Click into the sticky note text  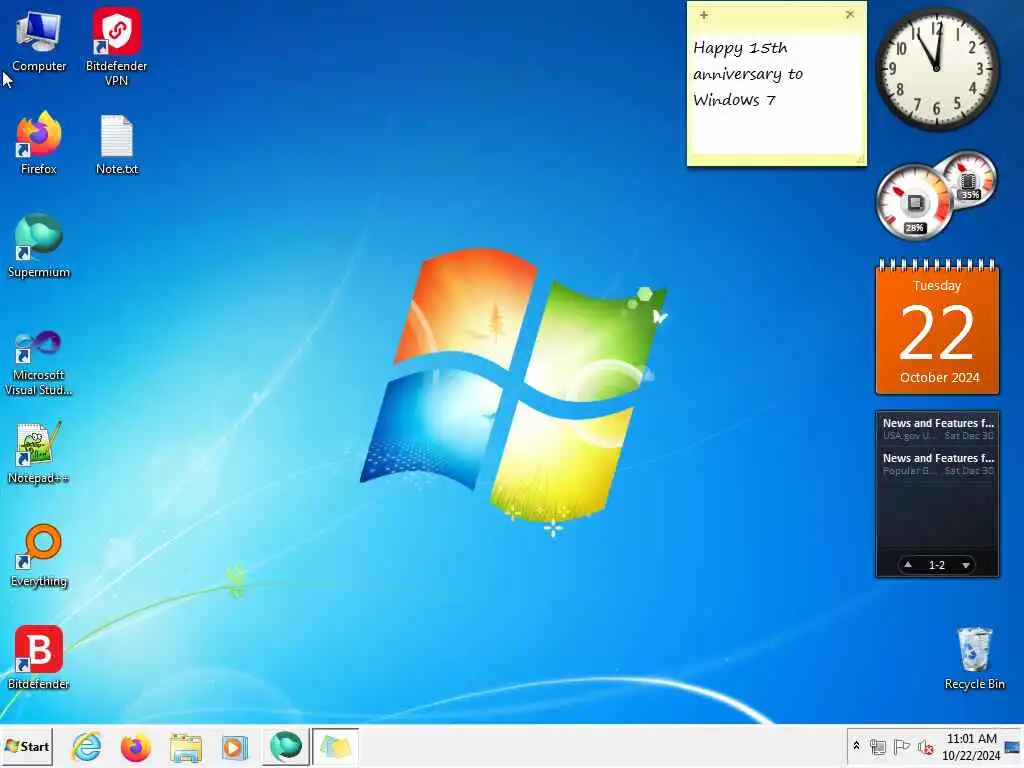[776, 95]
